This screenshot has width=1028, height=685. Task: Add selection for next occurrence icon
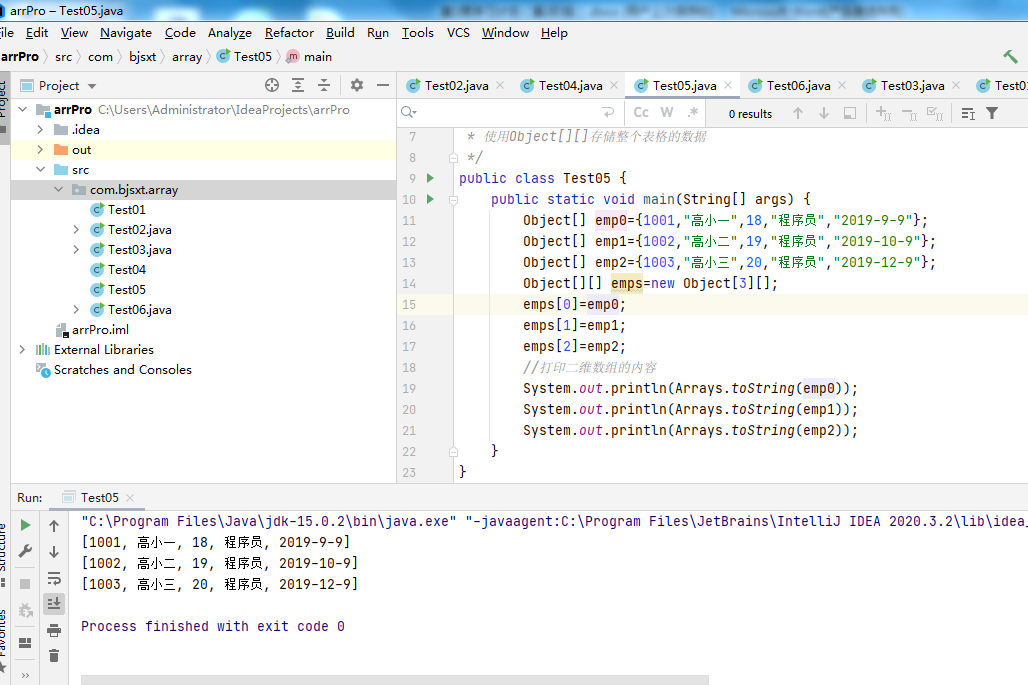click(883, 113)
